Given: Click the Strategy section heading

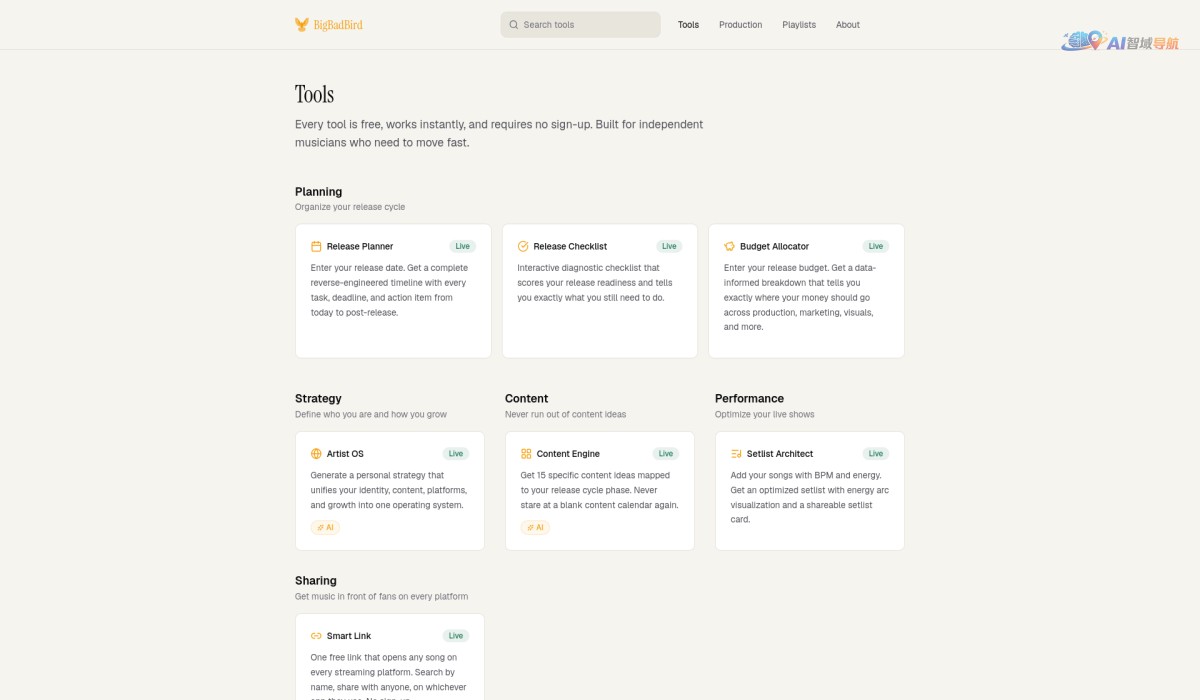Looking at the screenshot, I should [x=318, y=398].
